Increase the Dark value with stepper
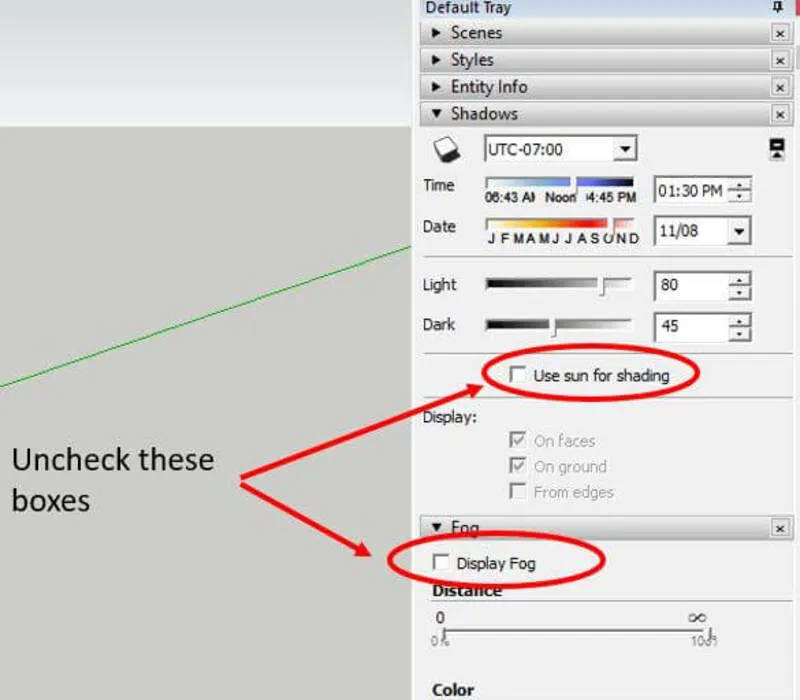Image resolution: width=800 pixels, height=700 pixels. (x=739, y=320)
